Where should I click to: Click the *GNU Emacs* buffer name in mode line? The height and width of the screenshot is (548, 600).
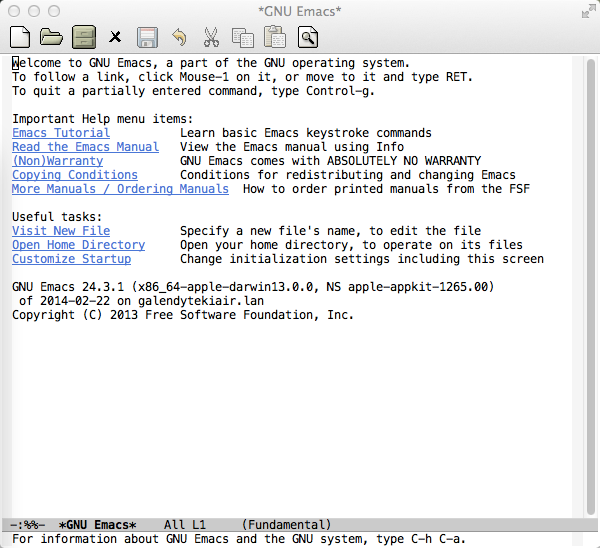(97, 525)
